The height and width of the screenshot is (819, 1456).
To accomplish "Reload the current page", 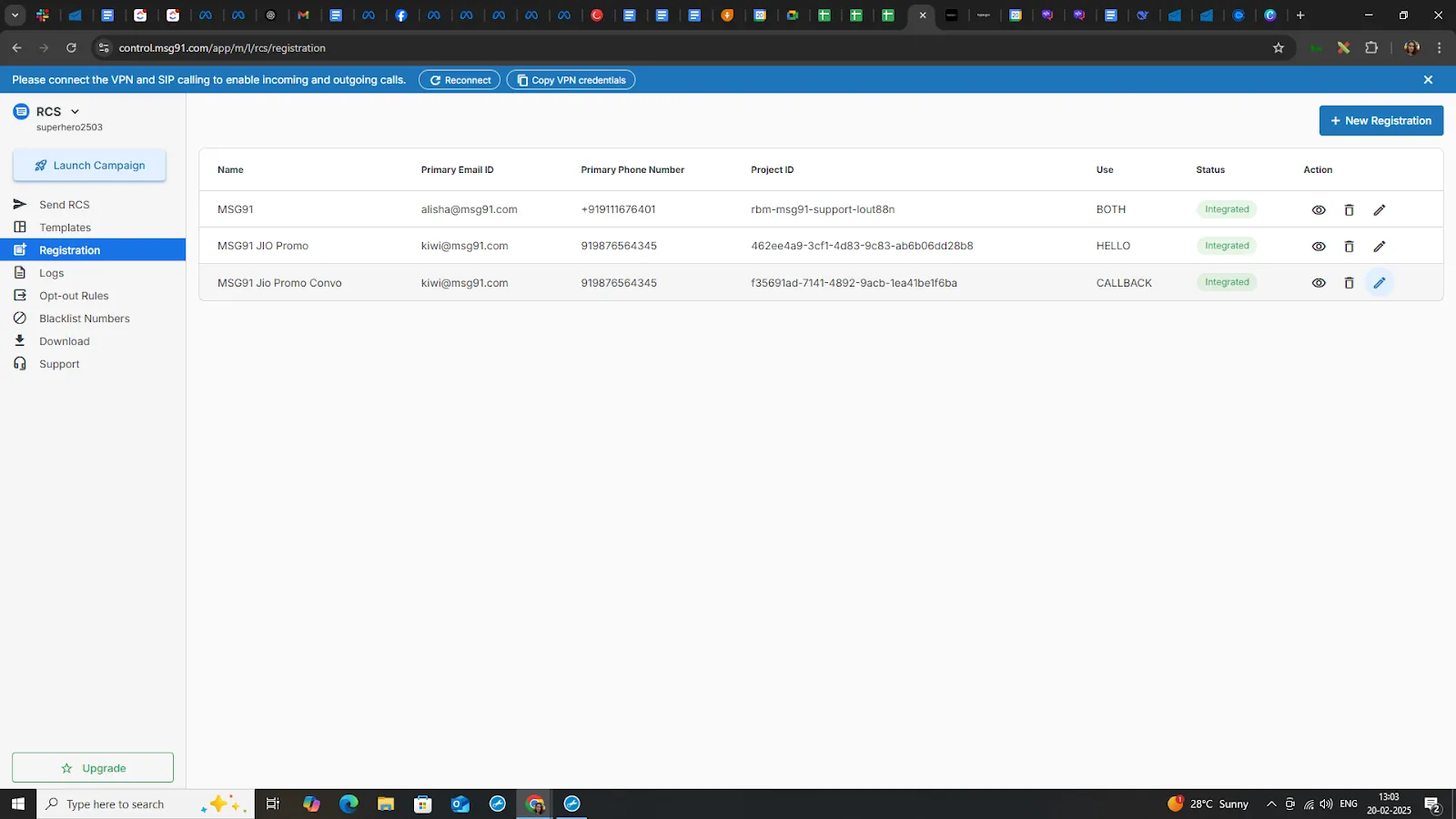I will tap(71, 48).
